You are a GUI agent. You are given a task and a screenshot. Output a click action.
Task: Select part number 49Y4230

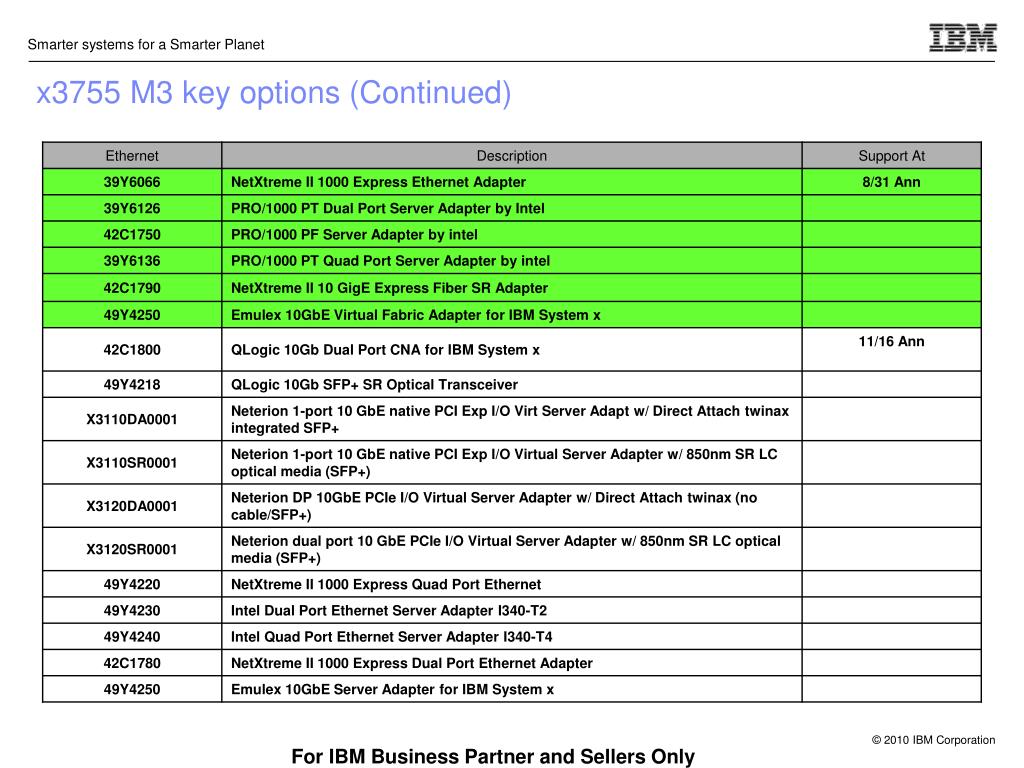click(x=132, y=611)
